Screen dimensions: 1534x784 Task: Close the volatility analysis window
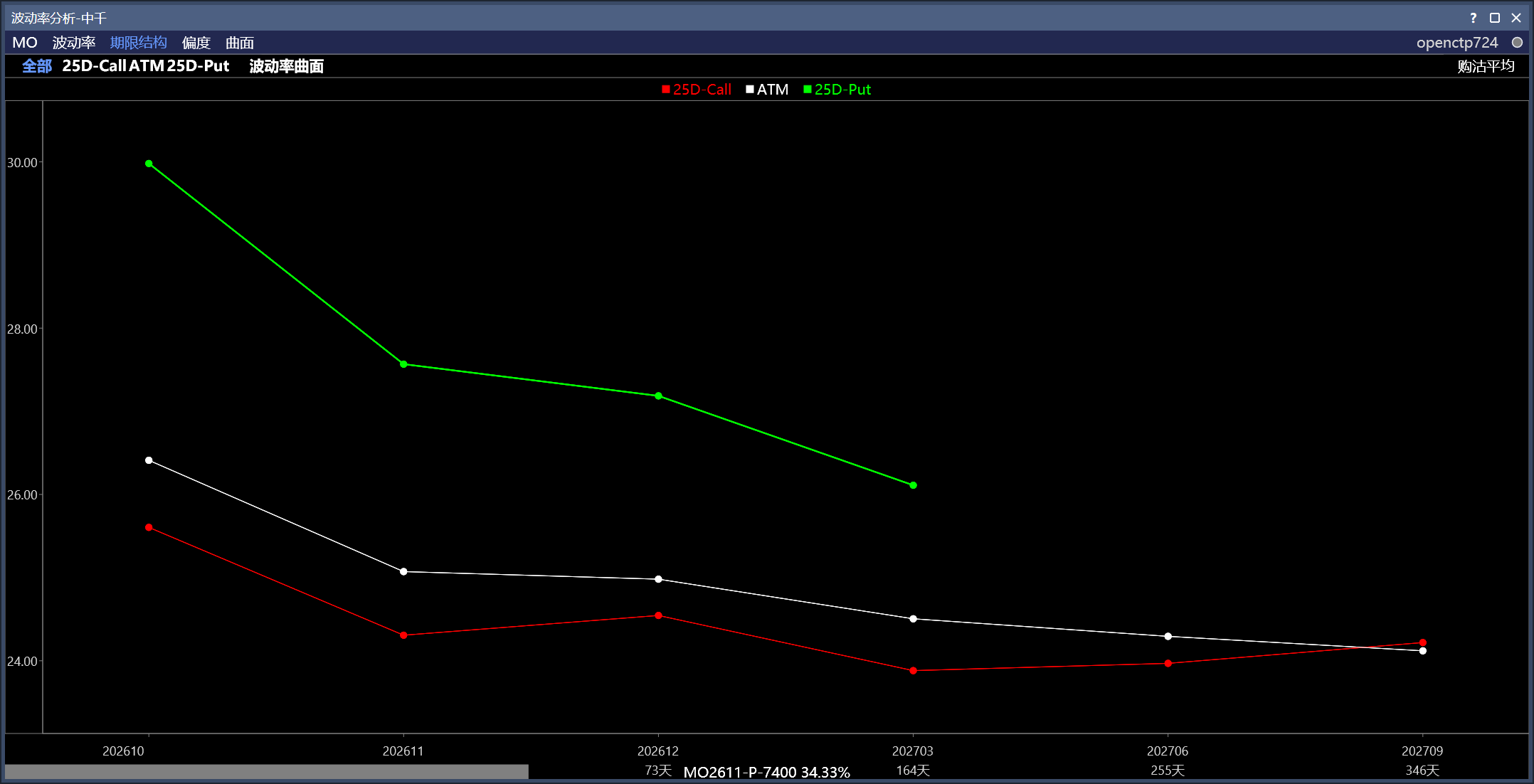(1516, 18)
